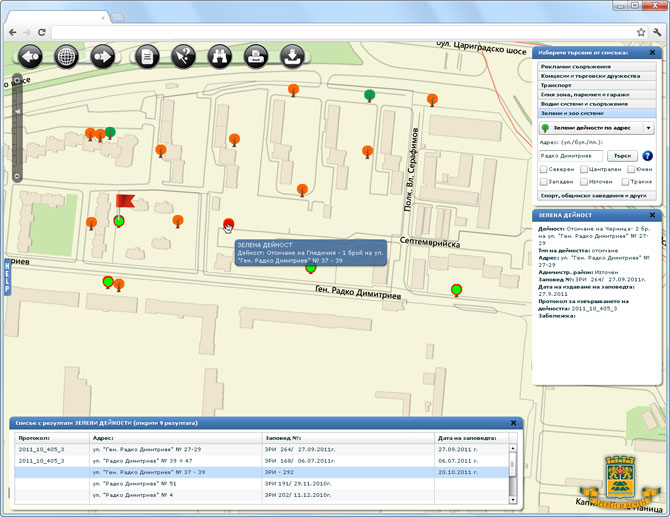Tick the Тракия district checkbox
The height and width of the screenshot is (517, 670).
[x=625, y=182]
